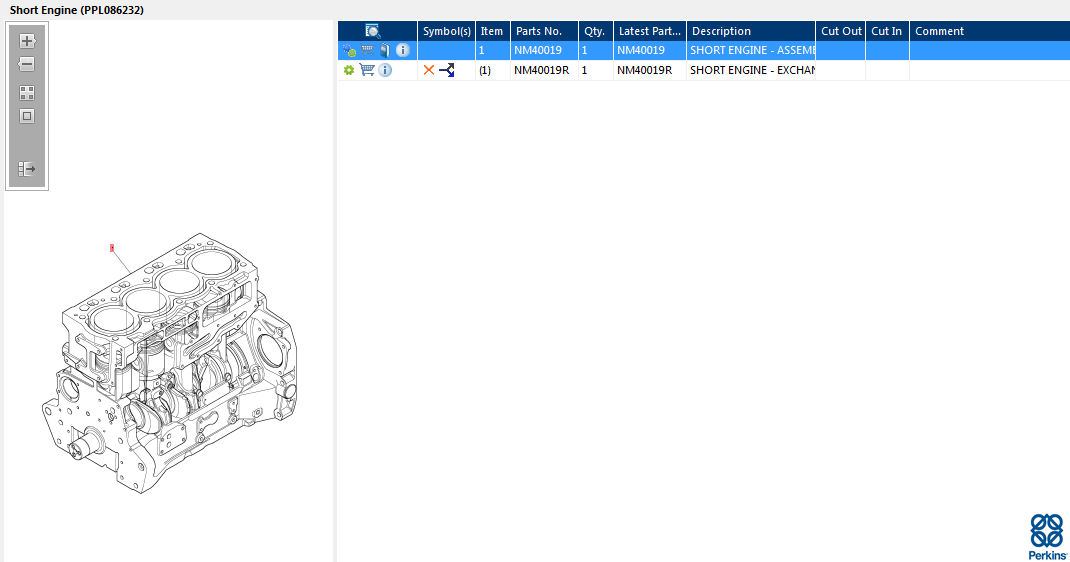
Task: Click Short Engine (PPL086232) title
Action: 76,10
